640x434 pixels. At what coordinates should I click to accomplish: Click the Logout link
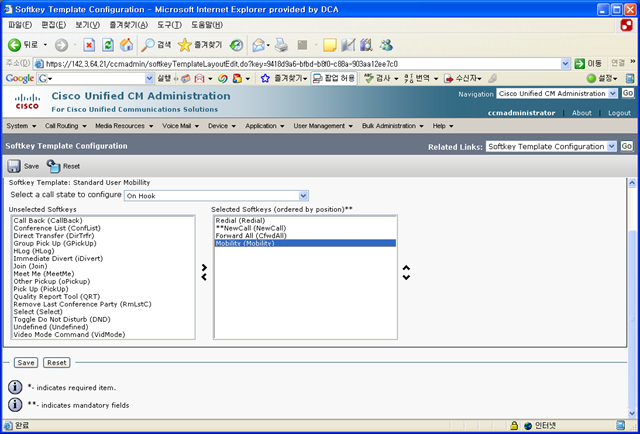tap(619, 113)
